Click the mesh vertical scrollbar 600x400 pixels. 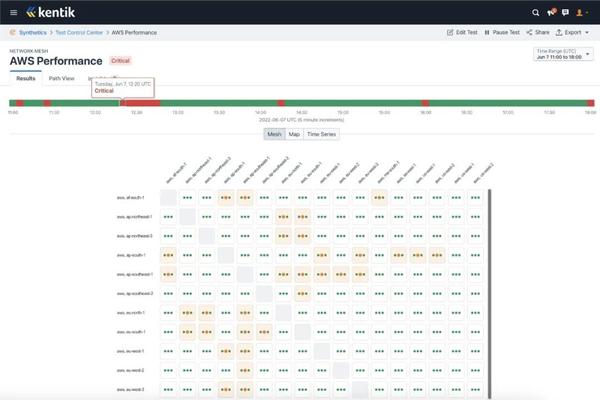click(x=489, y=294)
